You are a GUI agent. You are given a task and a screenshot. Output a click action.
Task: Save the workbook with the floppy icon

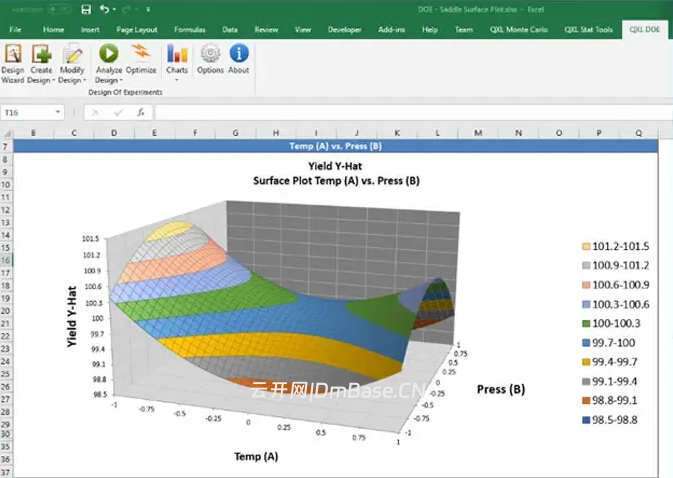click(86, 9)
